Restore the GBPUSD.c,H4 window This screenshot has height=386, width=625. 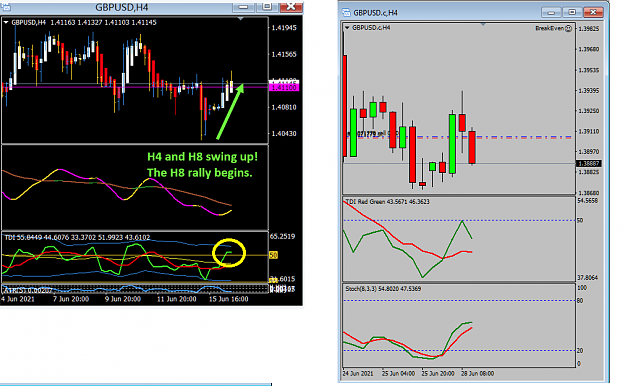[x=572, y=13]
